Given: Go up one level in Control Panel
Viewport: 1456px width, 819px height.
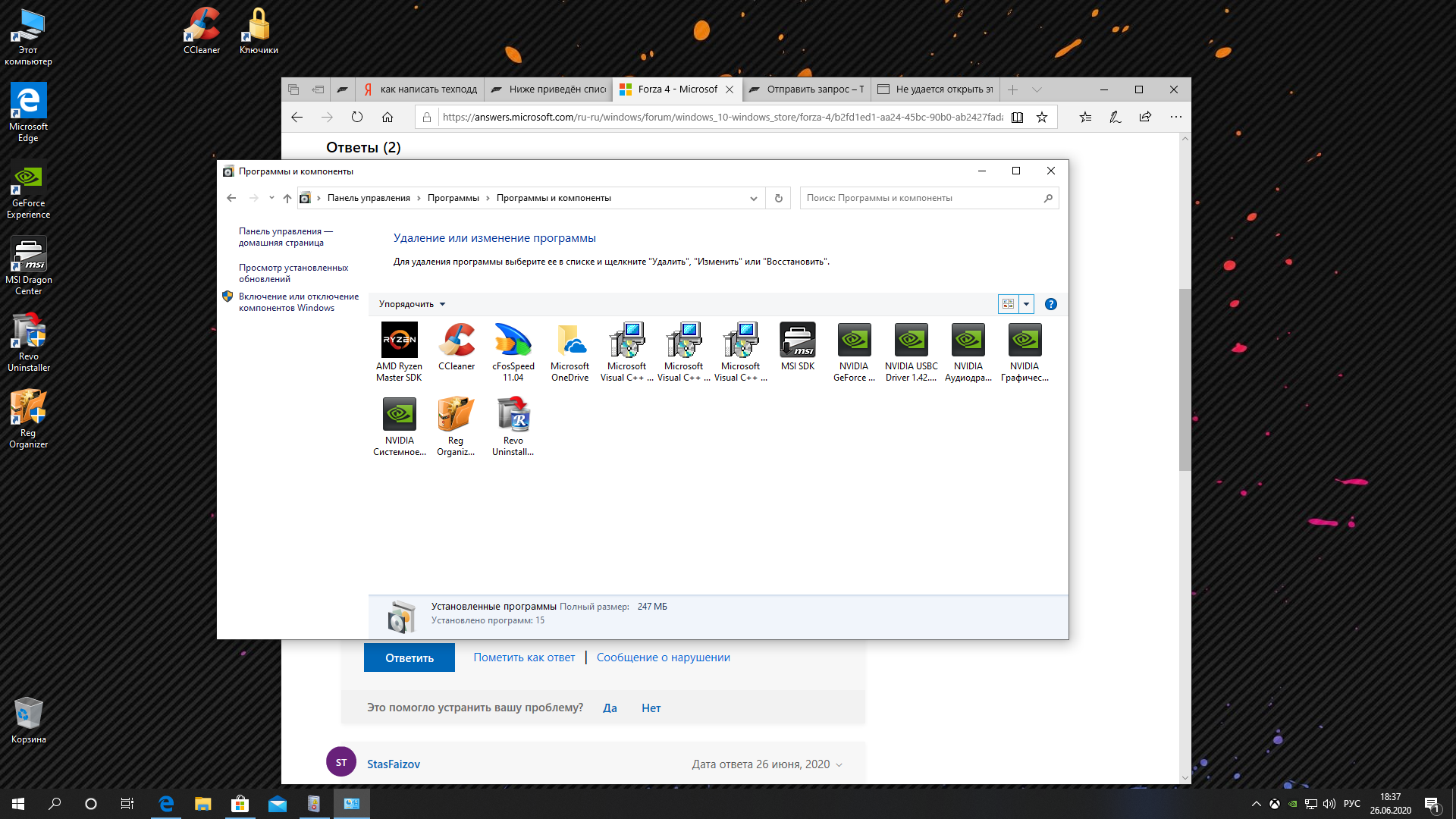Looking at the screenshot, I should (x=287, y=198).
